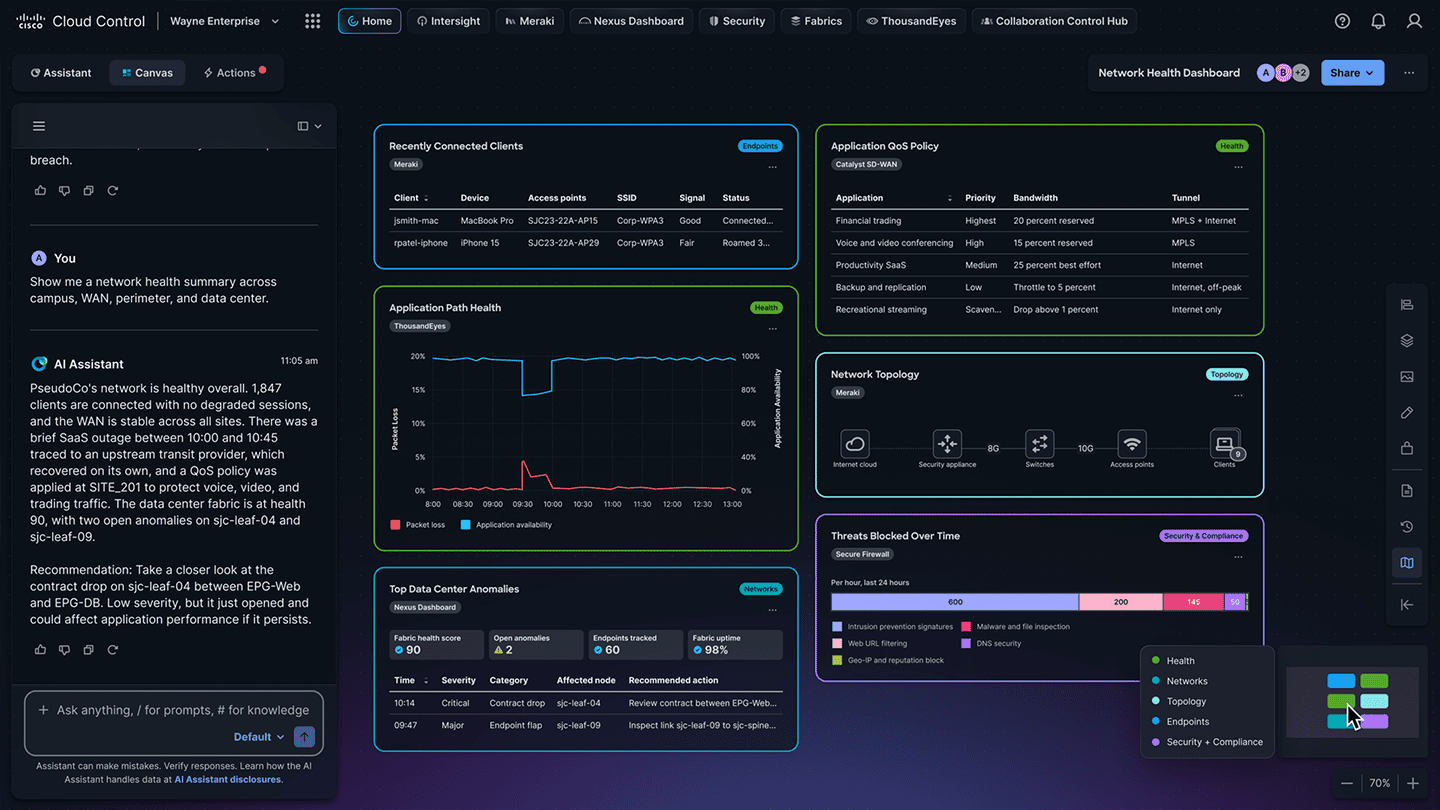Open the AI Assistant disclosures link

coord(227,779)
